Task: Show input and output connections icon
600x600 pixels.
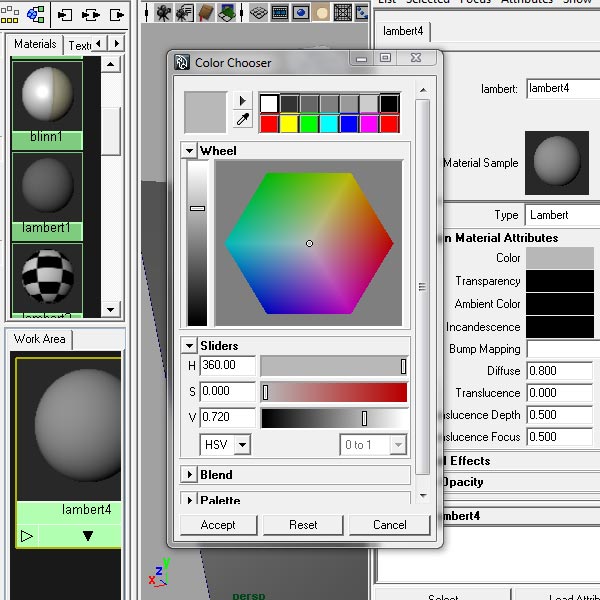Action: point(91,15)
